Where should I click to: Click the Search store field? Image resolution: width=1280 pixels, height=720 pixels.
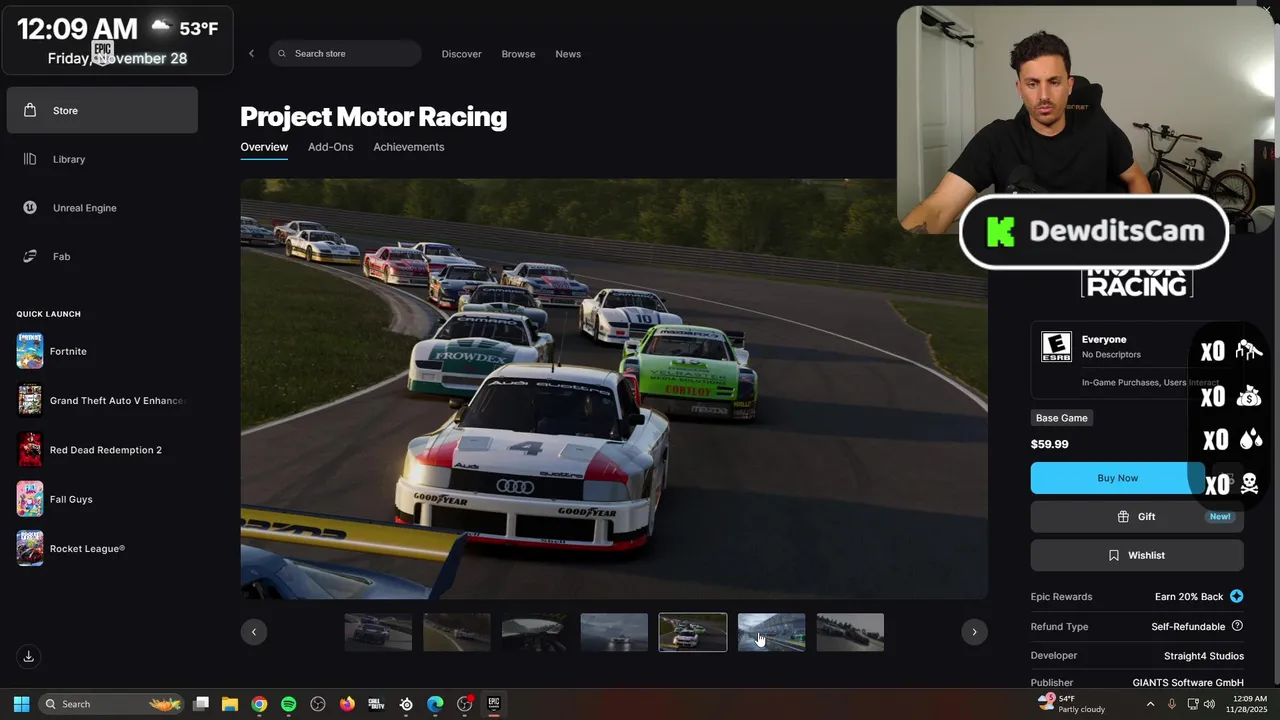click(345, 54)
